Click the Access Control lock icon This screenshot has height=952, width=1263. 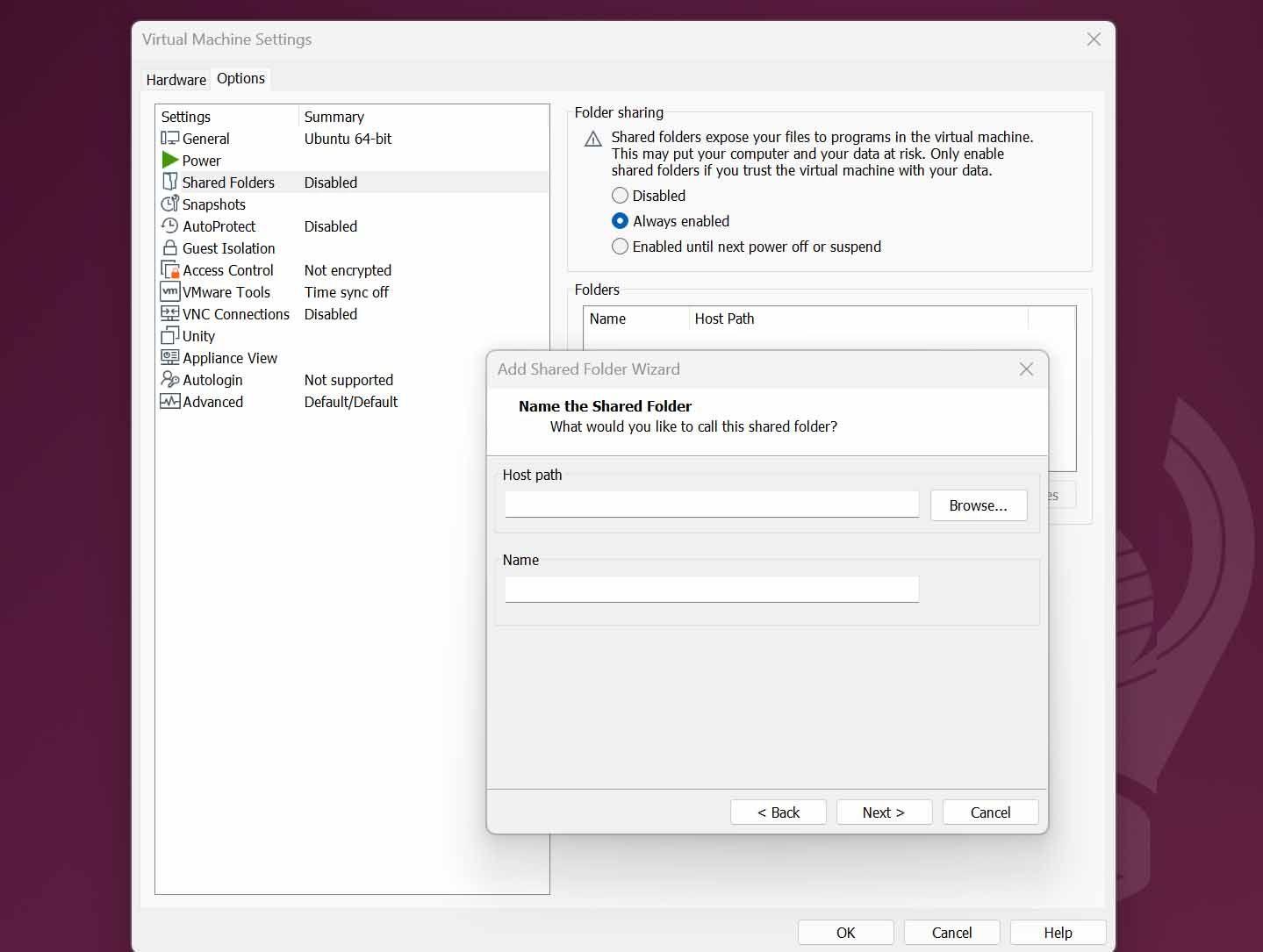point(170,270)
